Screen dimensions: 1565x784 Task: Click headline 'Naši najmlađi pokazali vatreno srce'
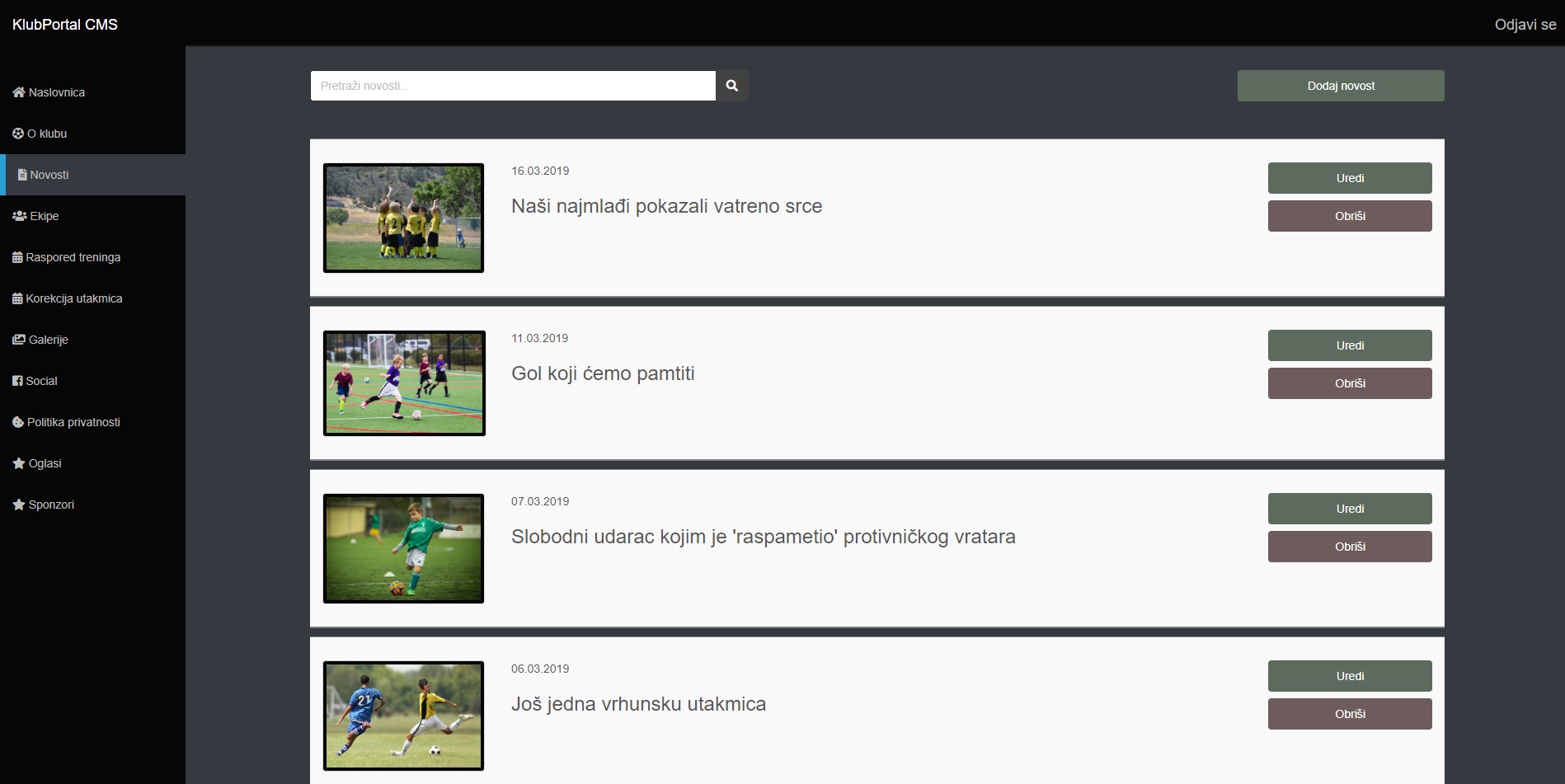666,206
